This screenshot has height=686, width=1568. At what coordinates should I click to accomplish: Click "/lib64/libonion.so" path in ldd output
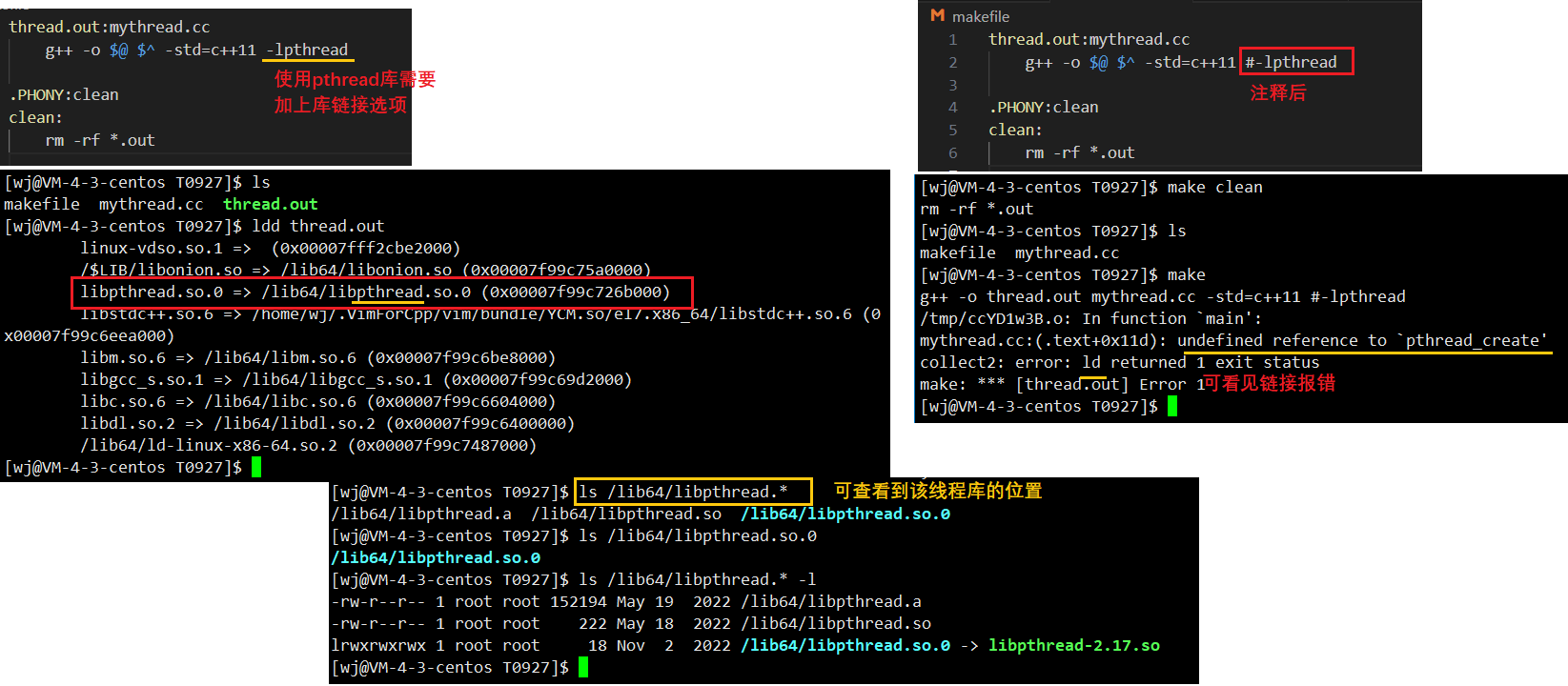pos(366,270)
